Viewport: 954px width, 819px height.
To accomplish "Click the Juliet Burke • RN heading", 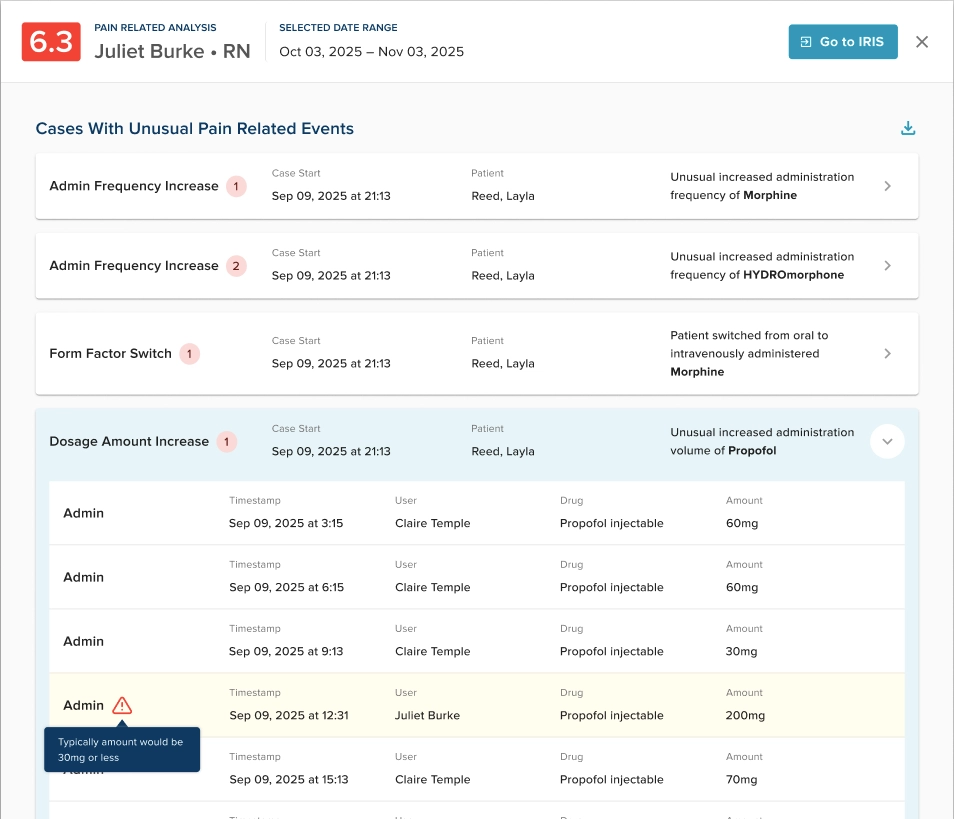I will click(172, 51).
